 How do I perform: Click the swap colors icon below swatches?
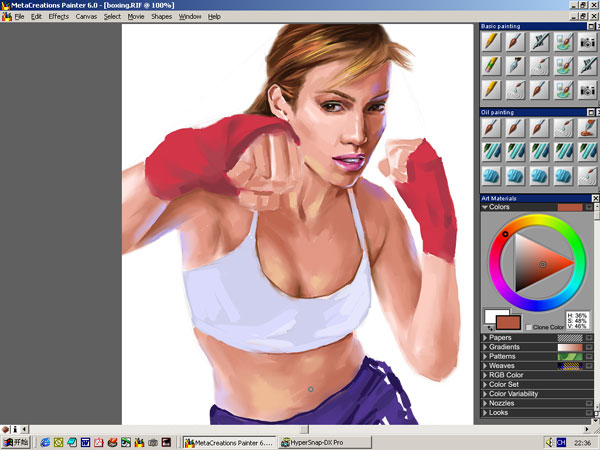(x=490, y=328)
